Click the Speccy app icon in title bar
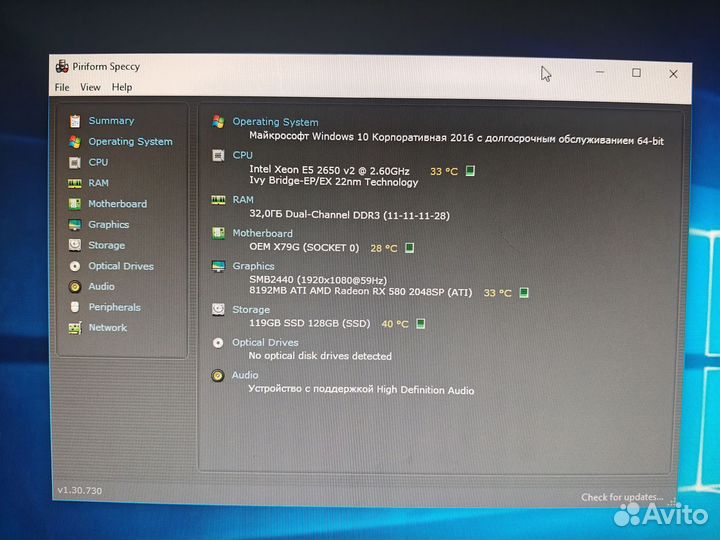 pyautogui.click(x=62, y=66)
